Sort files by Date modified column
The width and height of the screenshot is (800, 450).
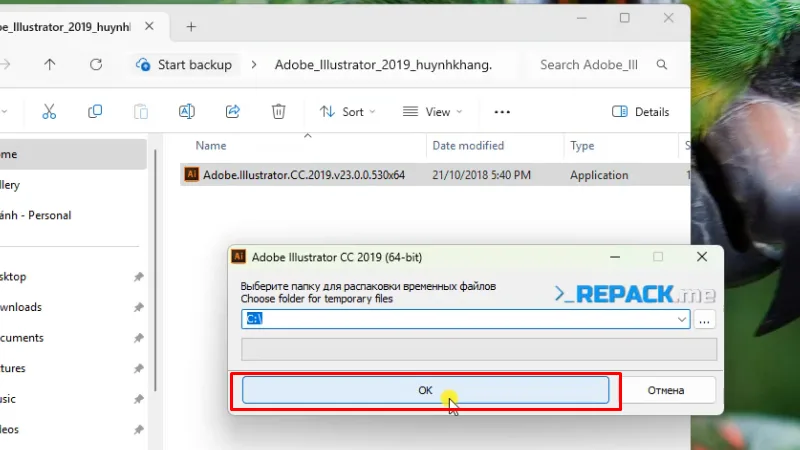pyautogui.click(x=468, y=146)
